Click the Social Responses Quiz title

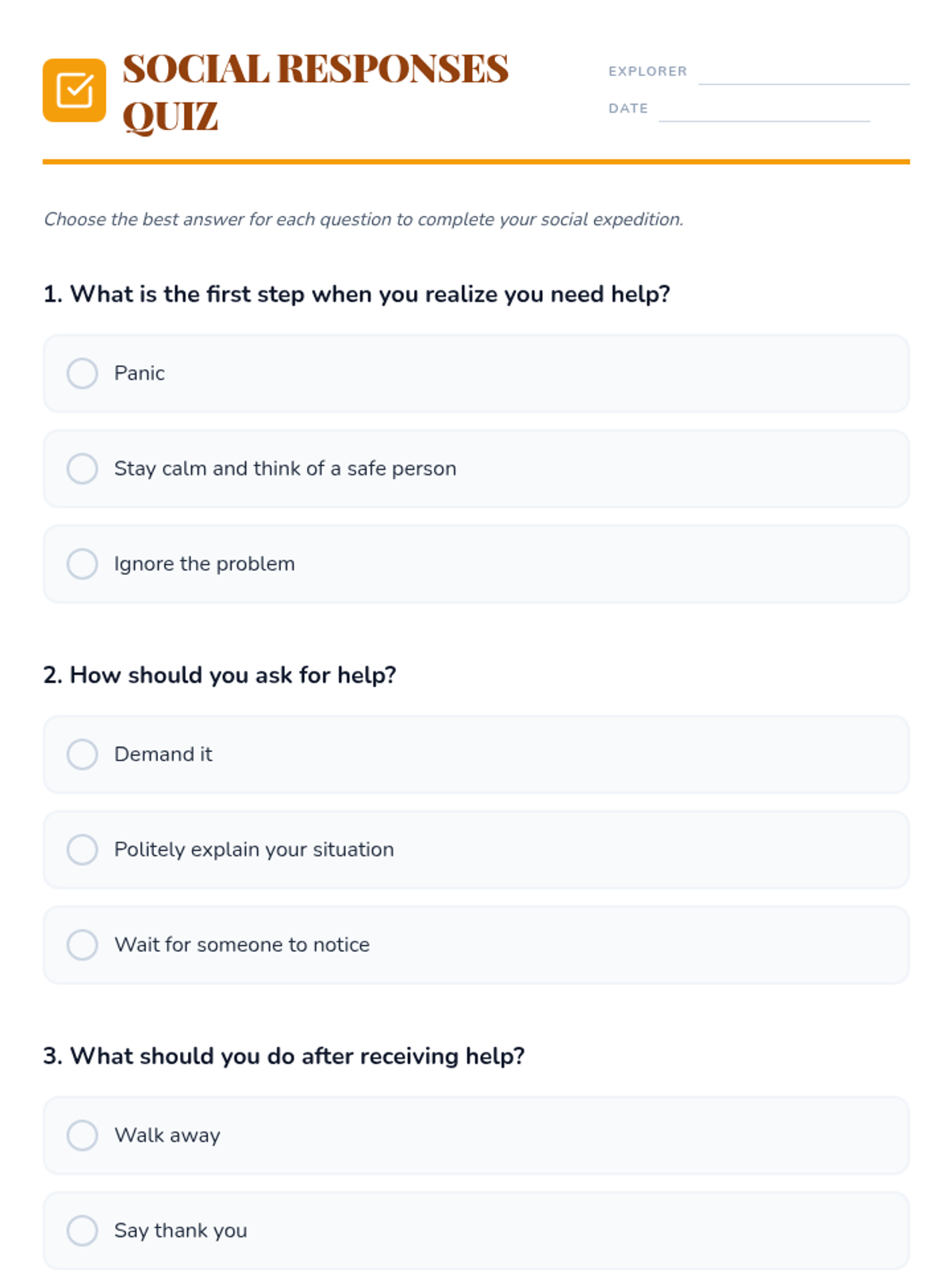315,91
